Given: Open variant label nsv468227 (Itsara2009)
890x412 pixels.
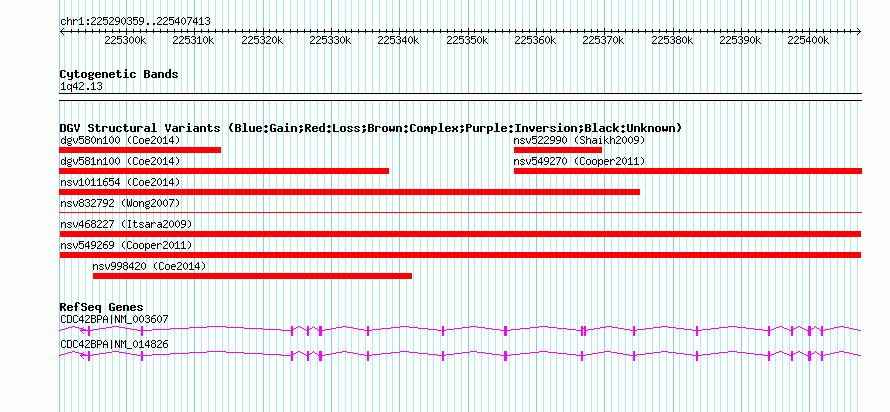Looking at the screenshot, I should click(x=126, y=224).
